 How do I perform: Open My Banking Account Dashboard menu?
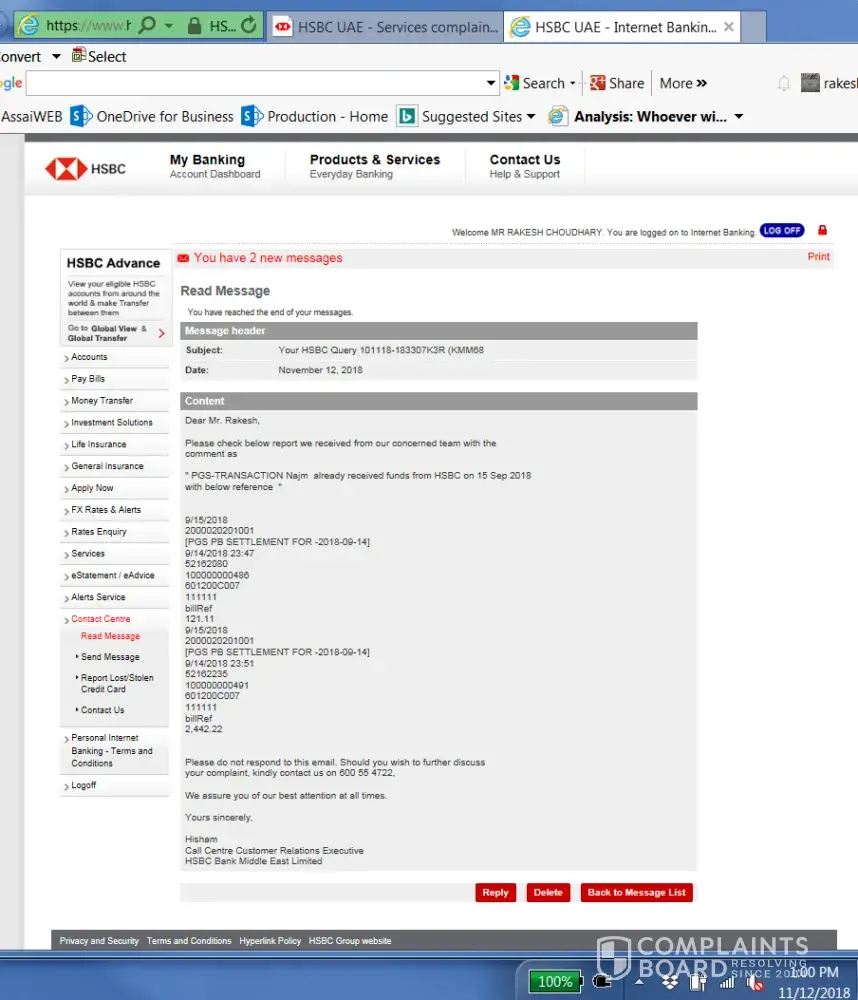[215, 166]
